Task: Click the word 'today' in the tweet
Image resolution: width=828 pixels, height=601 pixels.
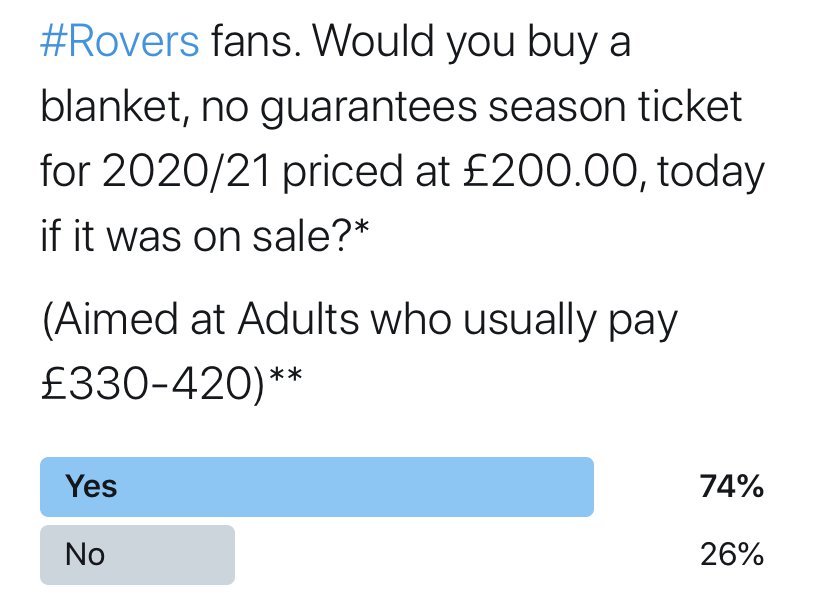Action: [x=711, y=174]
